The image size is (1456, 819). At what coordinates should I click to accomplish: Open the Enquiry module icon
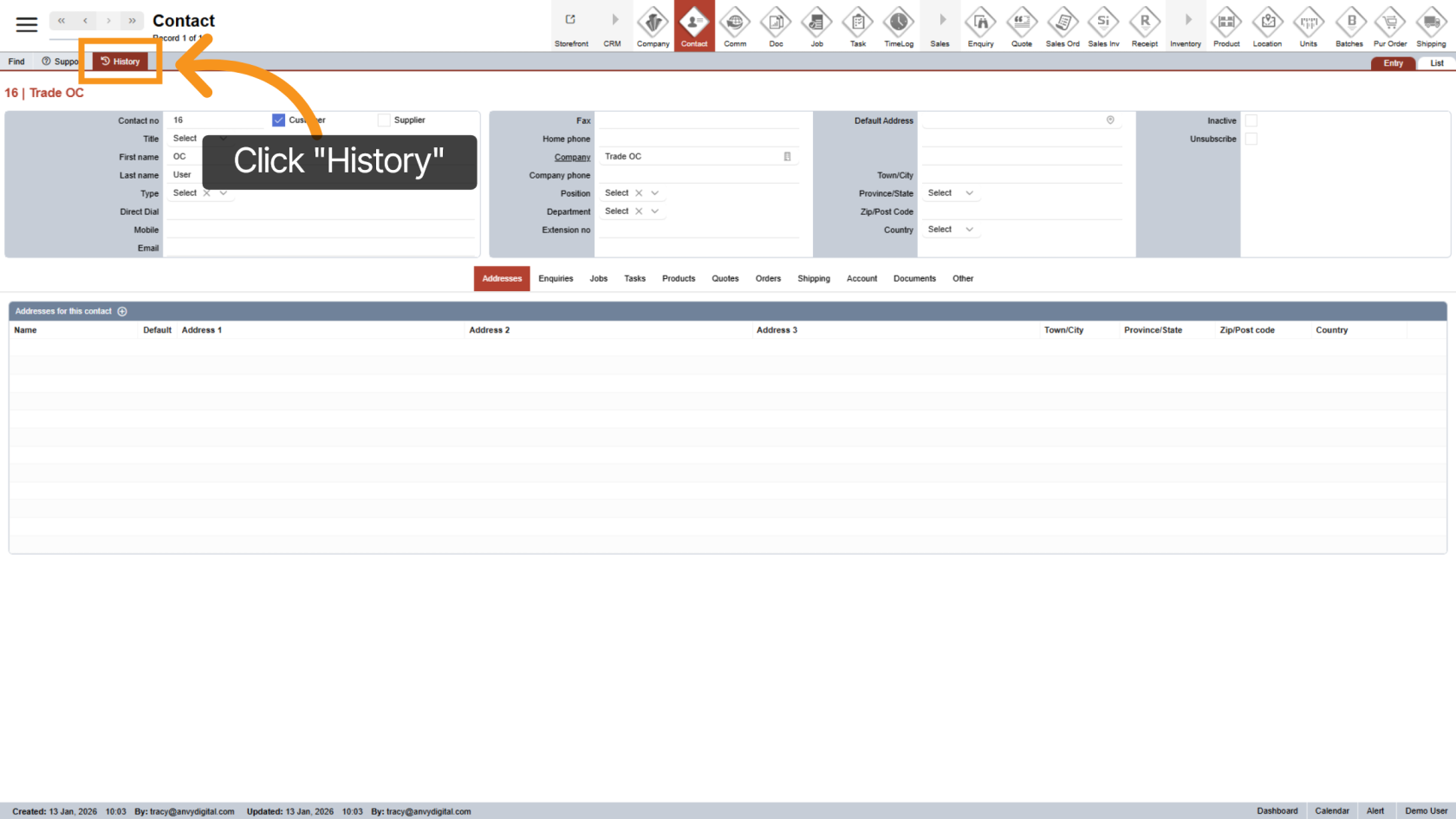click(980, 26)
